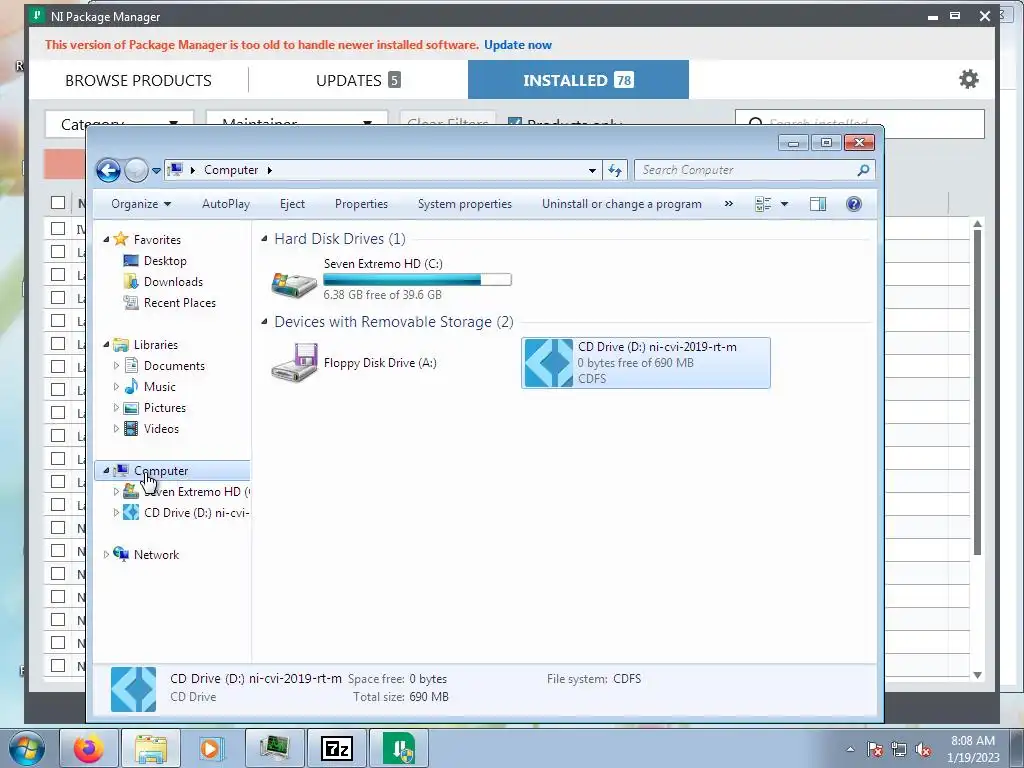
Task: Select Floppy Disk Drive (A:) icon
Action: pos(294,362)
